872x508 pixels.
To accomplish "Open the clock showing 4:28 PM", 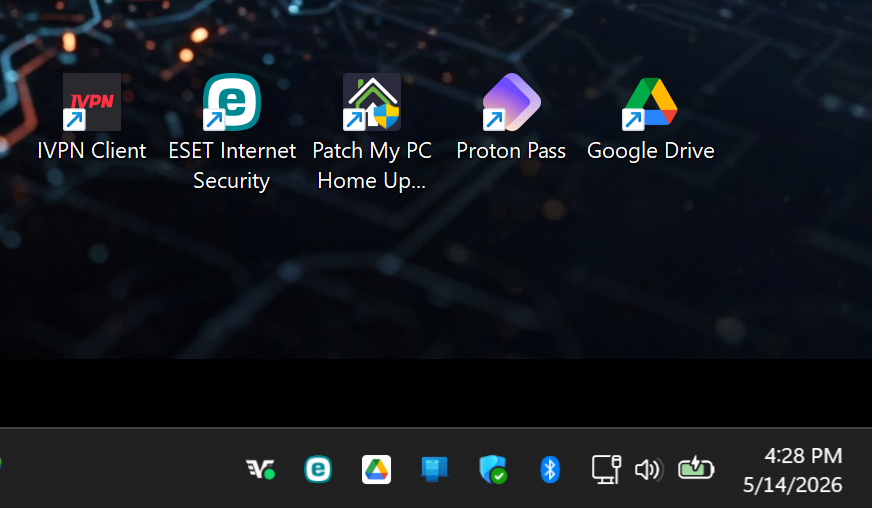I will coord(803,456).
